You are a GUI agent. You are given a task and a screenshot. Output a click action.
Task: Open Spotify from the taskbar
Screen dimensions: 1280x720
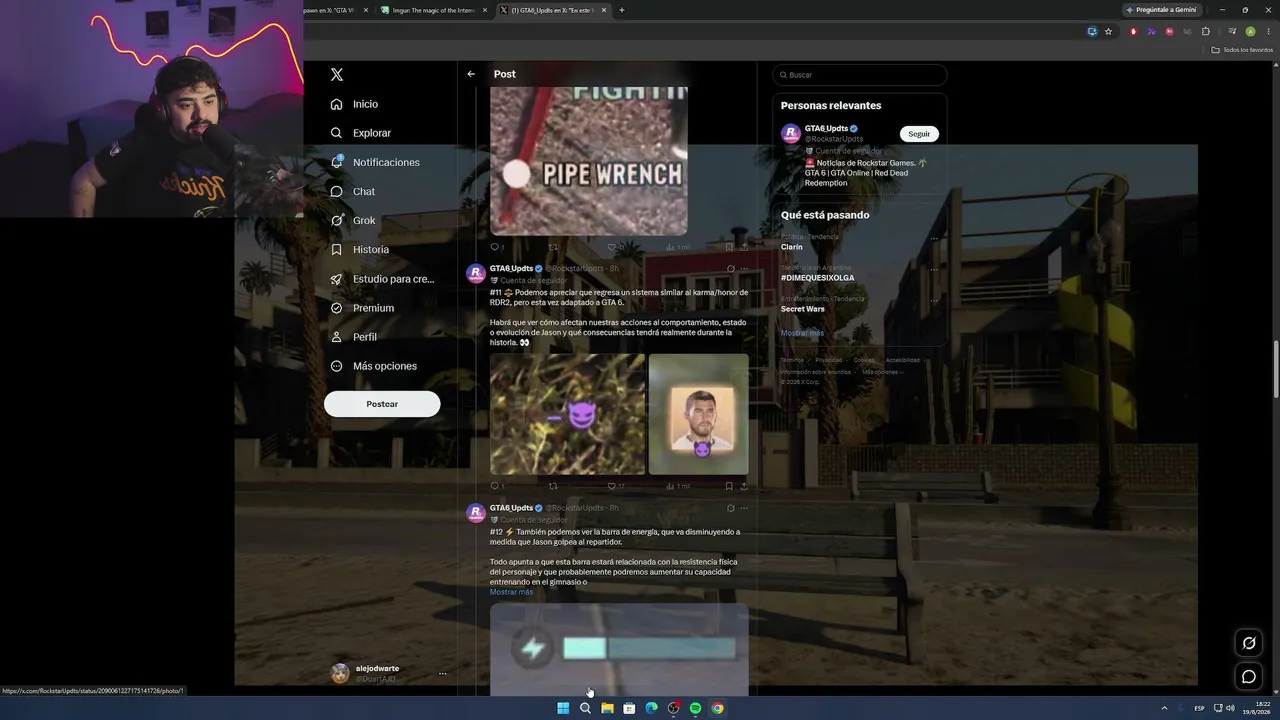point(695,708)
